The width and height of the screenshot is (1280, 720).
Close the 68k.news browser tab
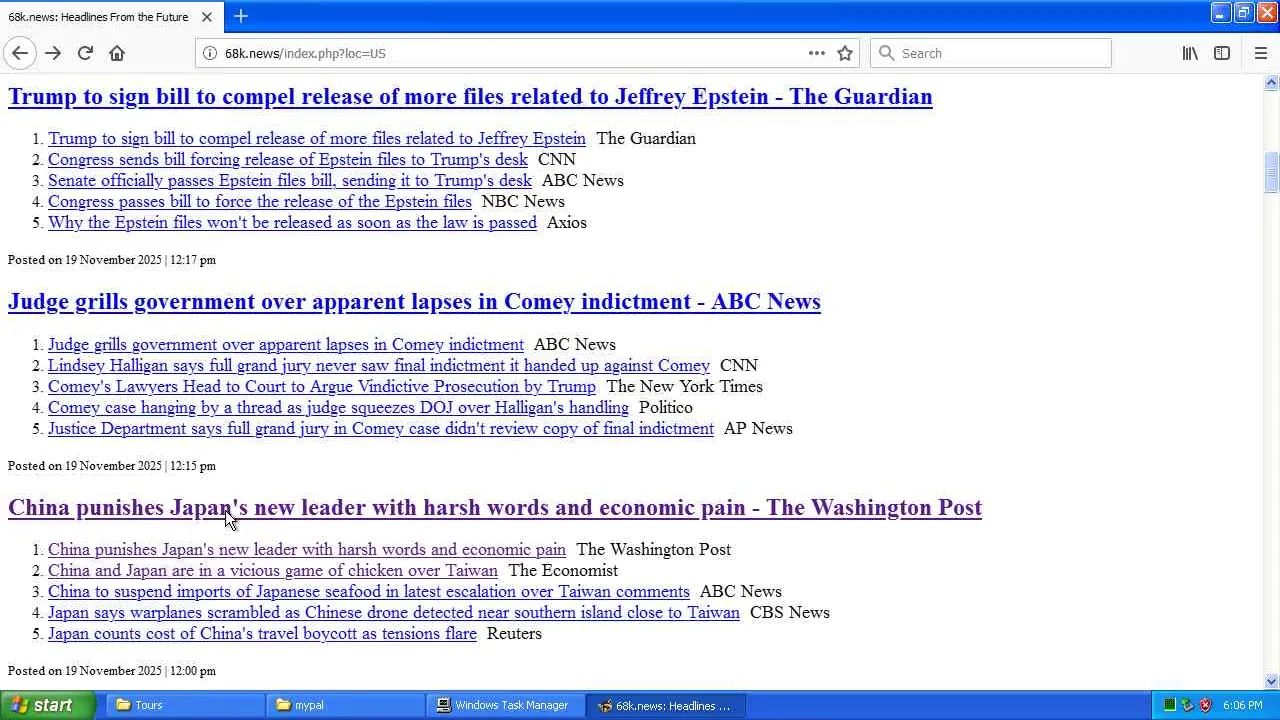[x=207, y=17]
